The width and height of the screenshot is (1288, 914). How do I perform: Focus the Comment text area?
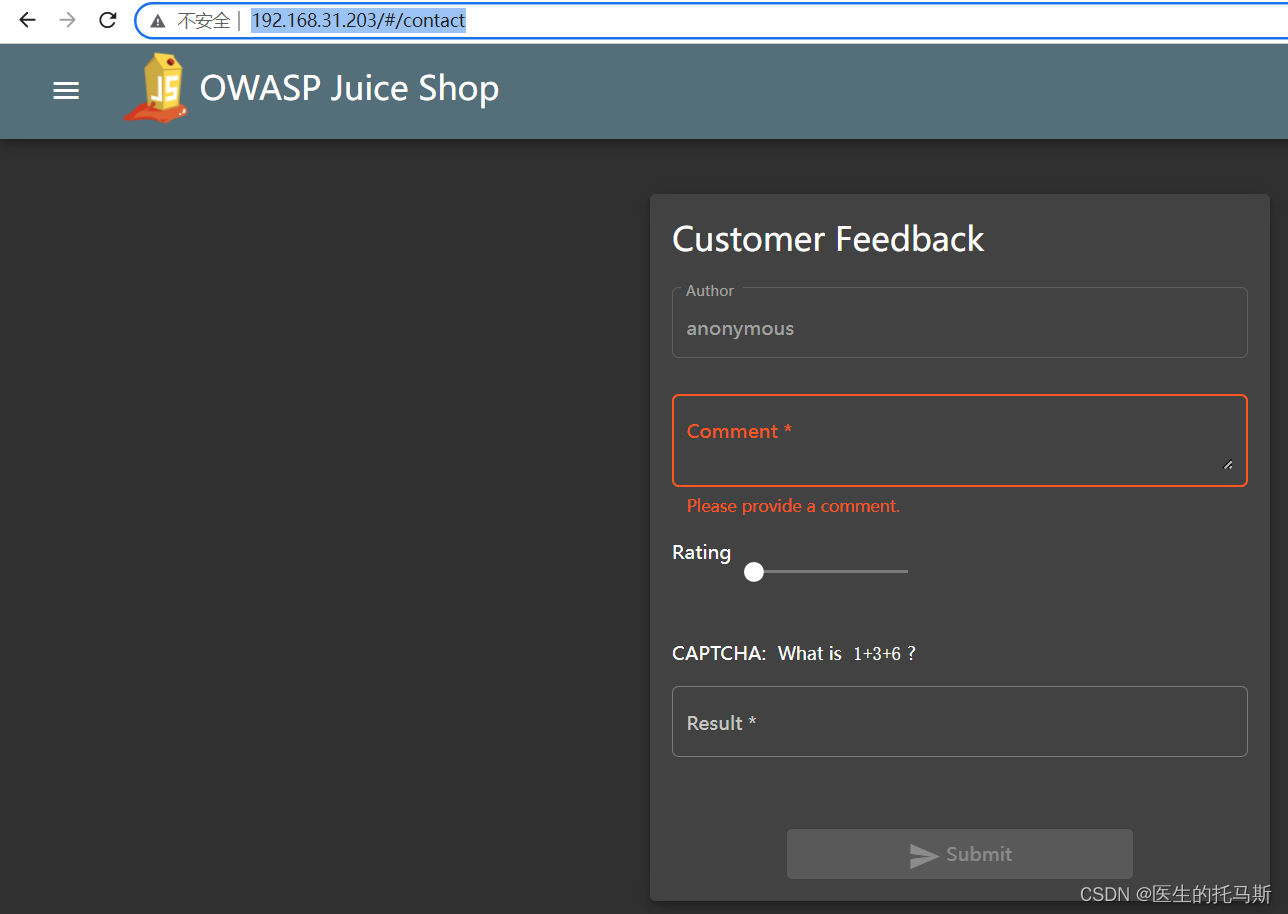point(960,440)
